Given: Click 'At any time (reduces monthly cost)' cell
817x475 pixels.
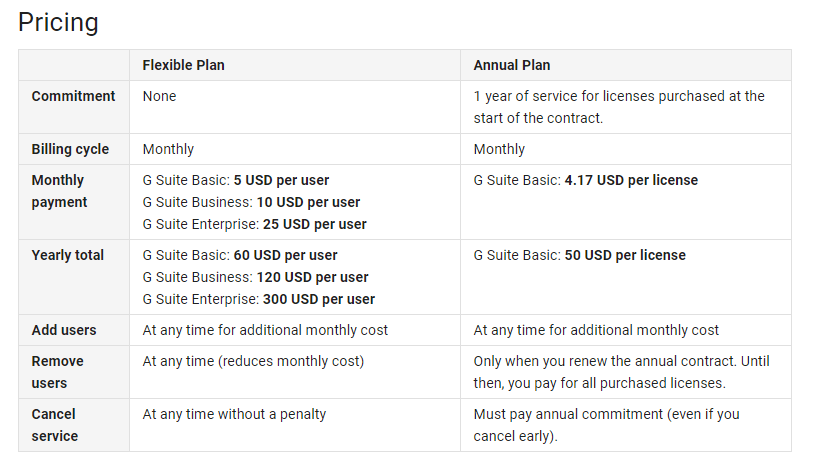Looking at the screenshot, I should (x=253, y=361).
